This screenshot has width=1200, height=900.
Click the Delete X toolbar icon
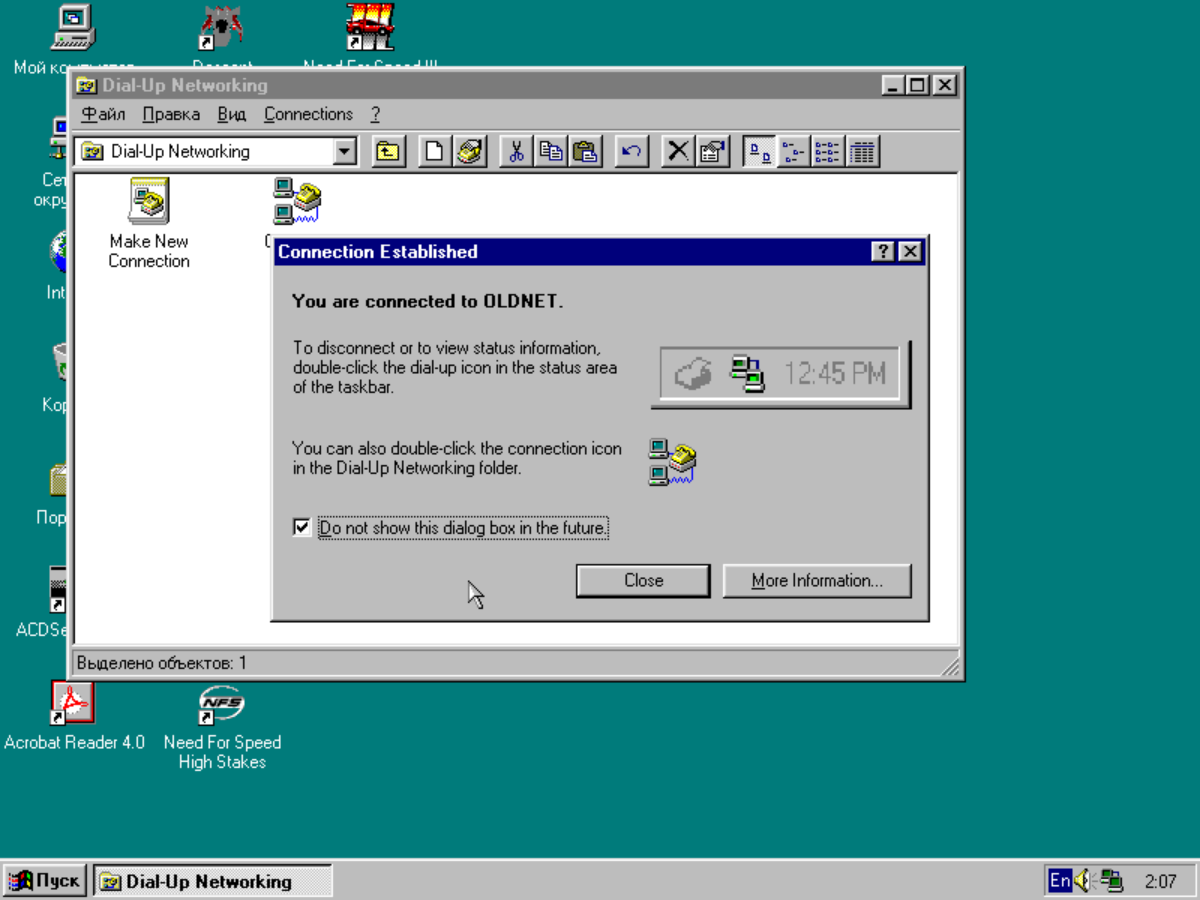click(678, 152)
